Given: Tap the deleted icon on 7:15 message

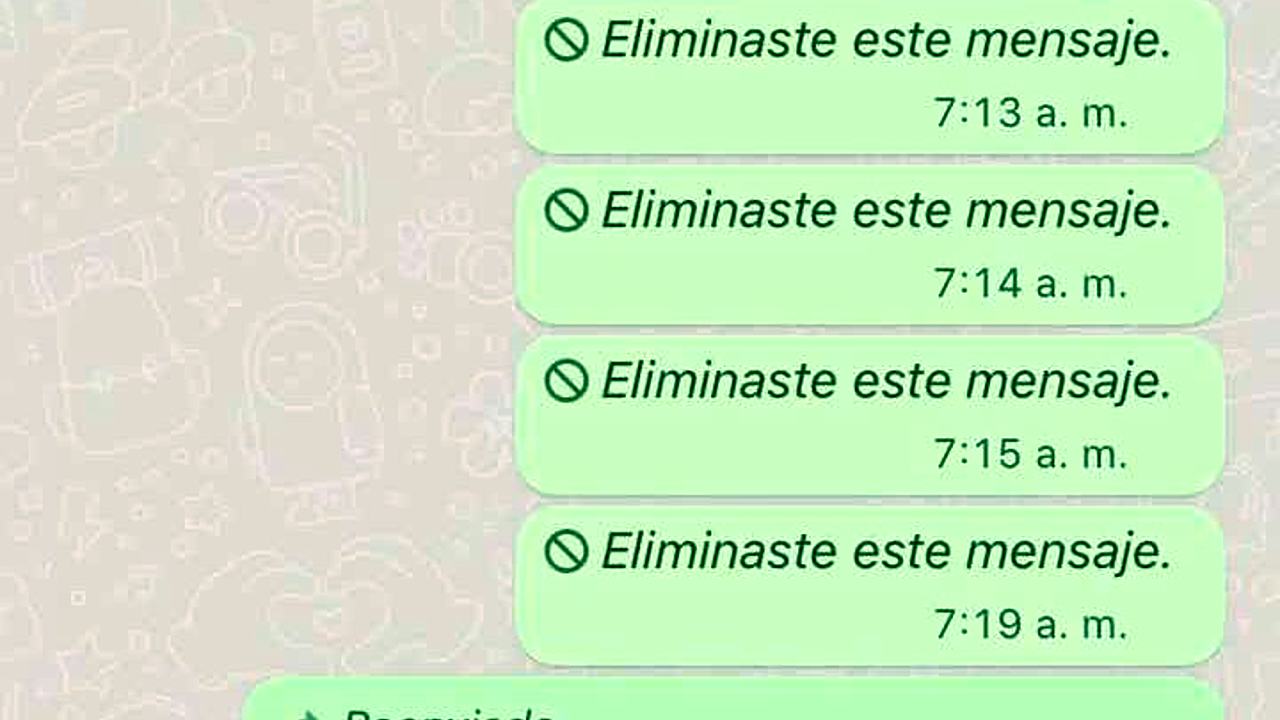Looking at the screenshot, I should (x=566, y=381).
